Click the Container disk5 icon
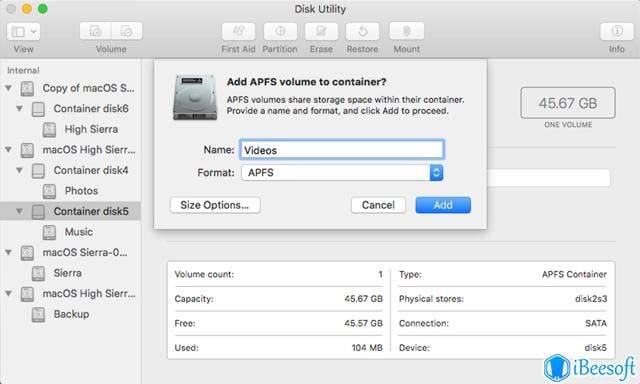This screenshot has height=384, width=640. (38, 211)
